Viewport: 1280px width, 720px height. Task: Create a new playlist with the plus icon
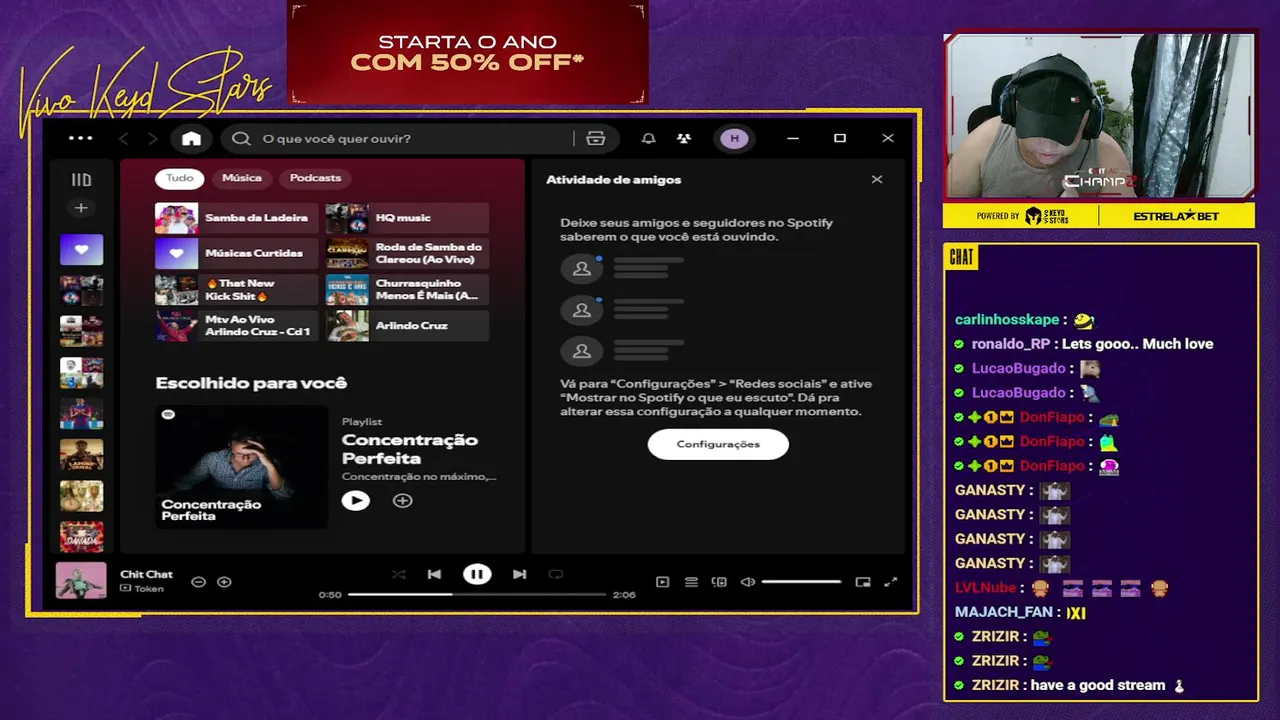point(81,208)
